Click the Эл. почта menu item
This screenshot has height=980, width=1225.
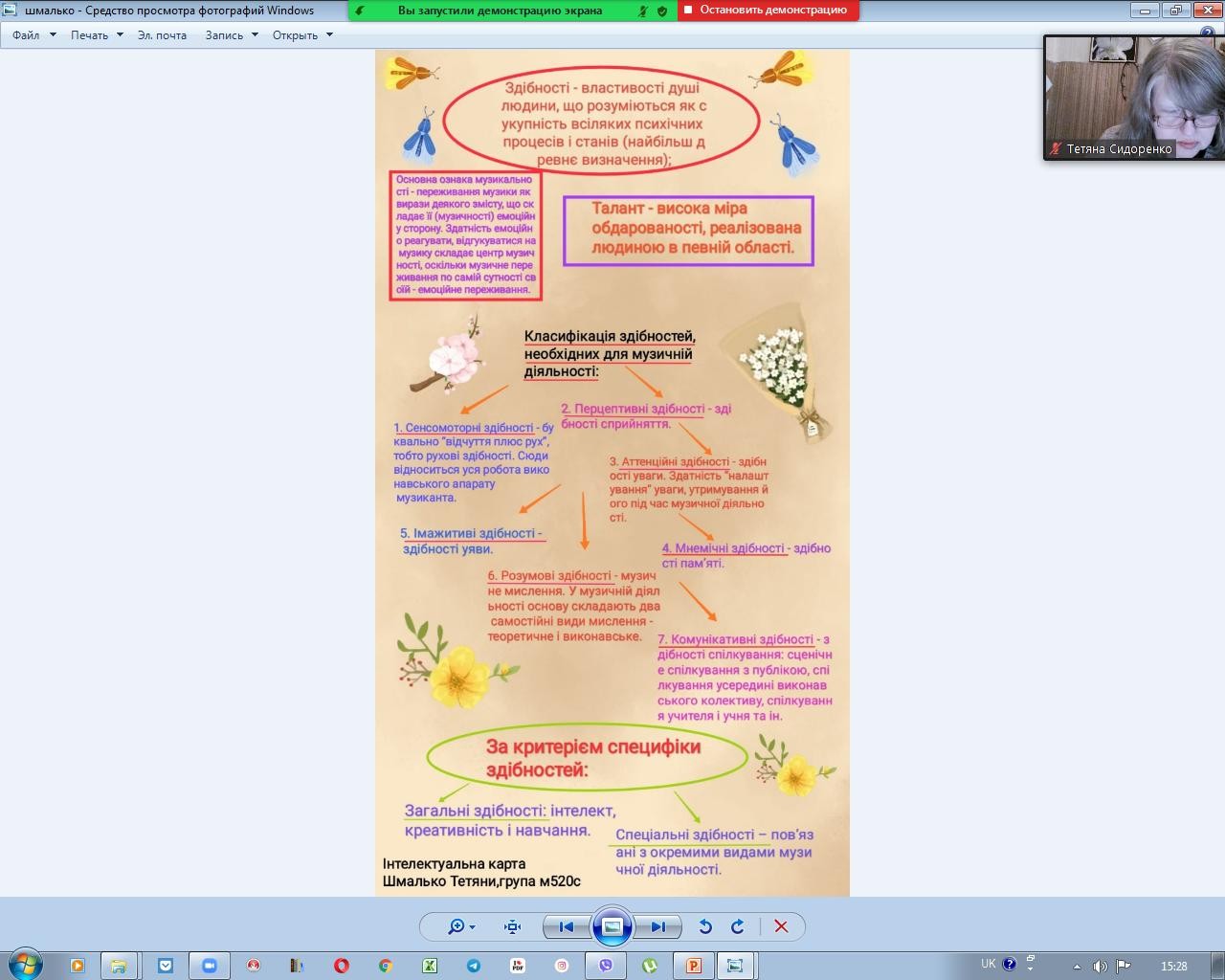point(162,34)
